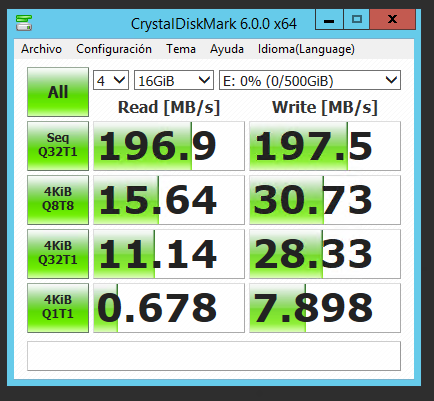
Task: Open the drive selector showing E: 0%
Action: pyautogui.click(x=310, y=80)
